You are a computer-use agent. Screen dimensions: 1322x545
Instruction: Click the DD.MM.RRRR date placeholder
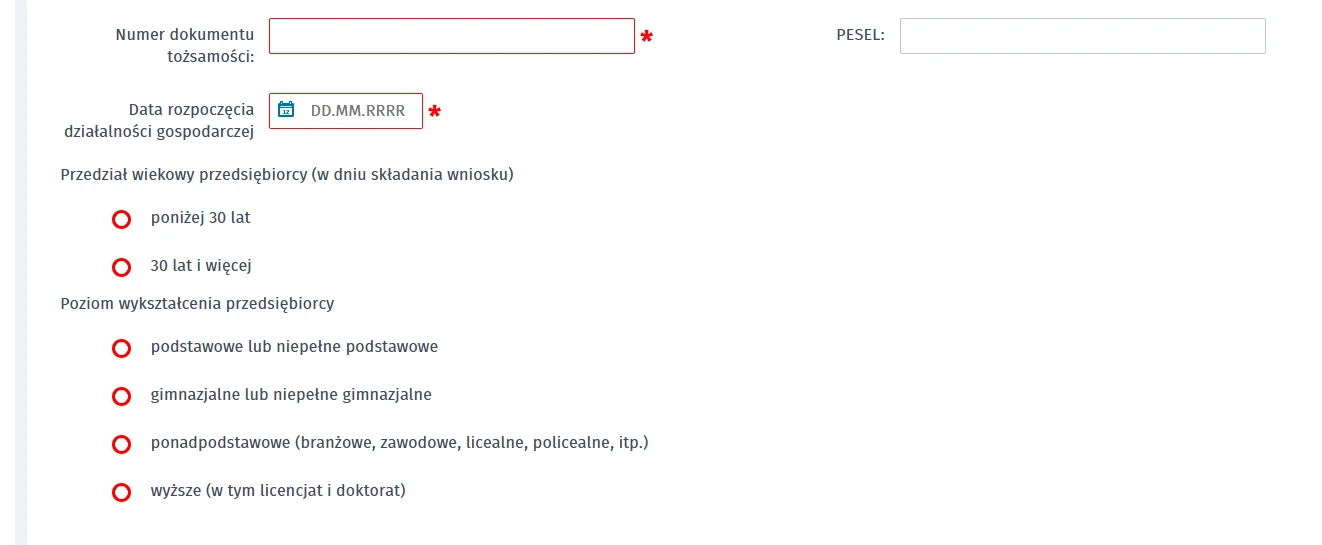(358, 111)
